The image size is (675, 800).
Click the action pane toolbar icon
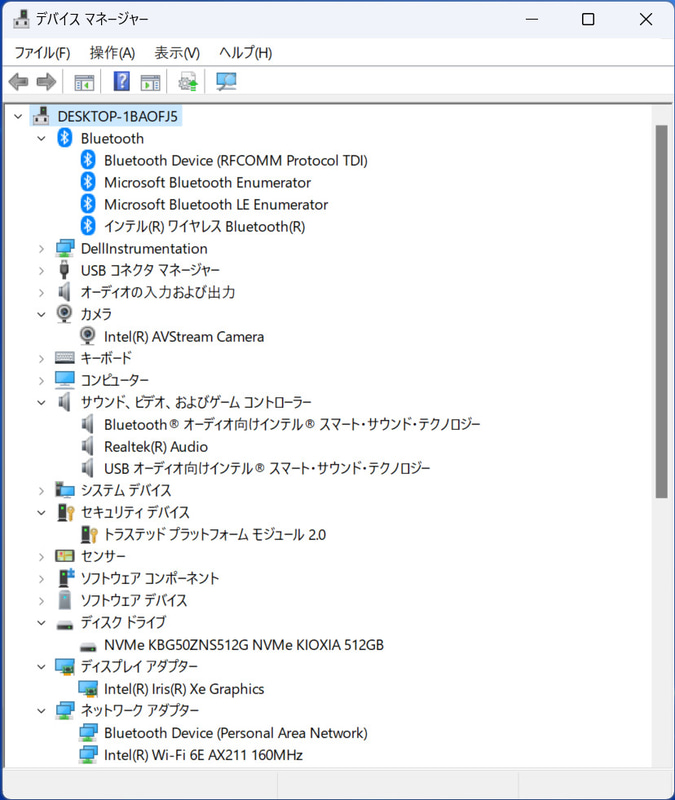(151, 82)
